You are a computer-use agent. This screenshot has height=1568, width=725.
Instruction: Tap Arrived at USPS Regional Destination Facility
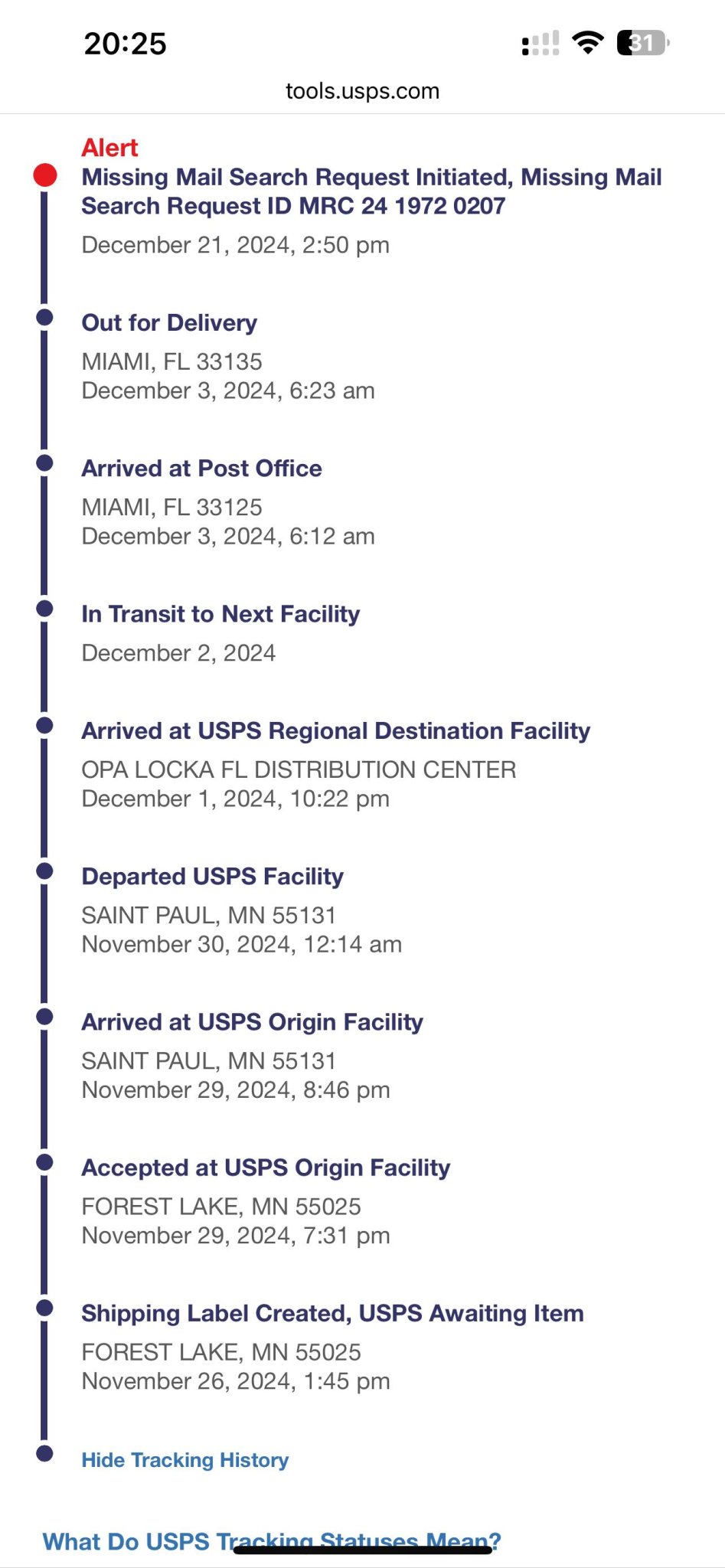335,731
